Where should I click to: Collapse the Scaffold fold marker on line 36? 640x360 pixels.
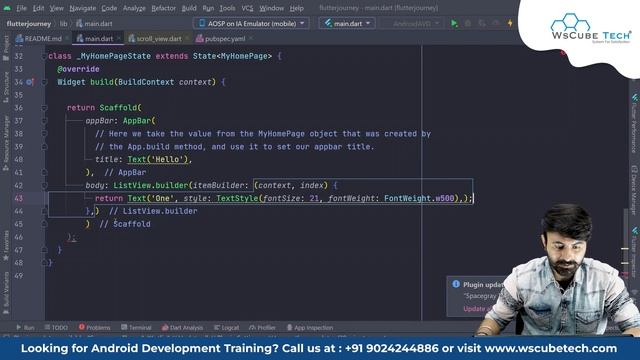pyautogui.click(x=44, y=108)
